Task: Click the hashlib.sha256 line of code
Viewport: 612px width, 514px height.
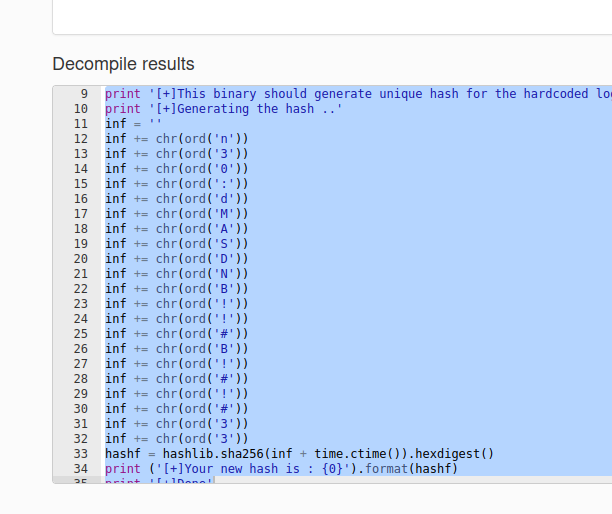Action: (299, 453)
